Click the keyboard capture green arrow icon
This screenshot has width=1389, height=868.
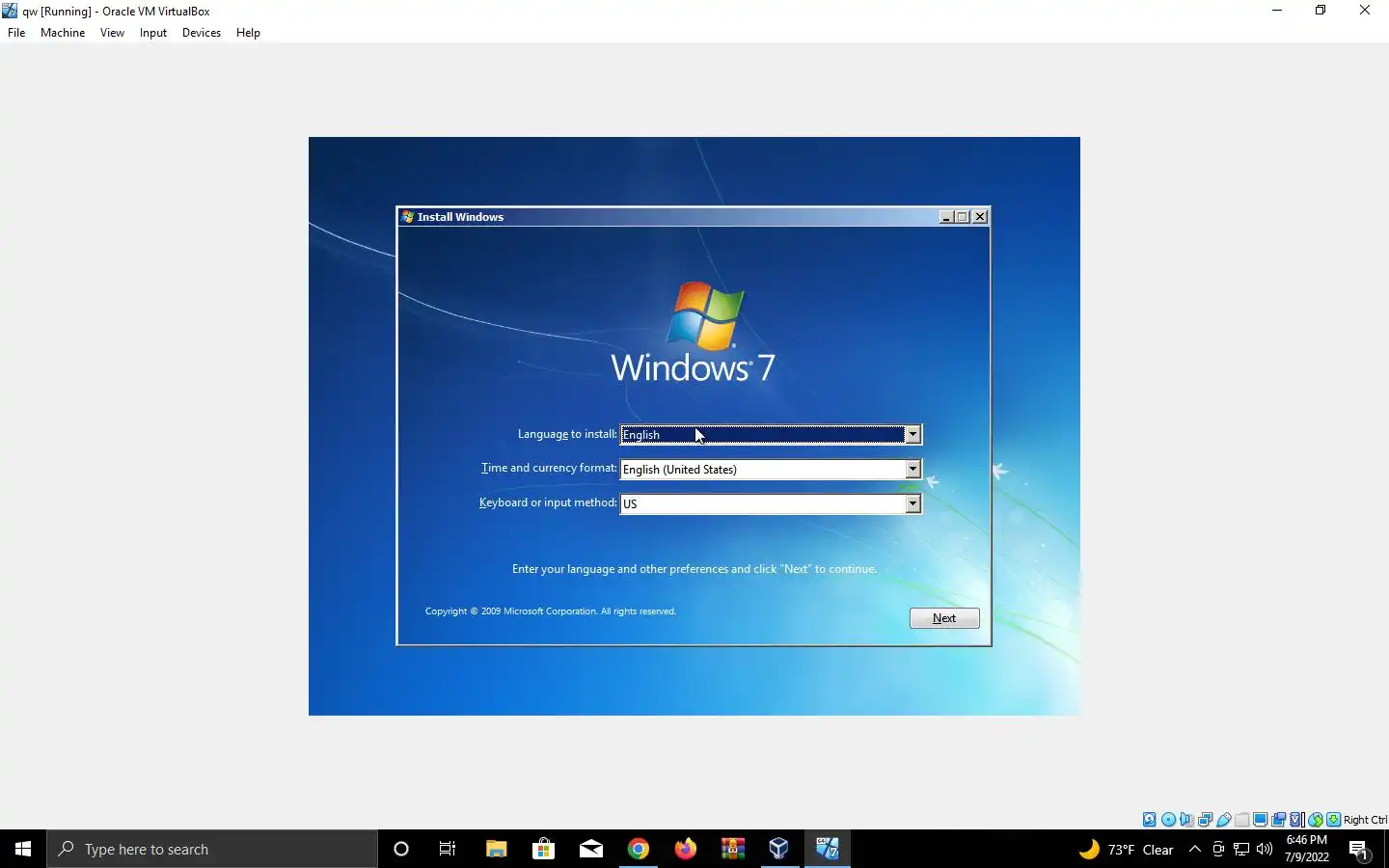(x=1333, y=820)
